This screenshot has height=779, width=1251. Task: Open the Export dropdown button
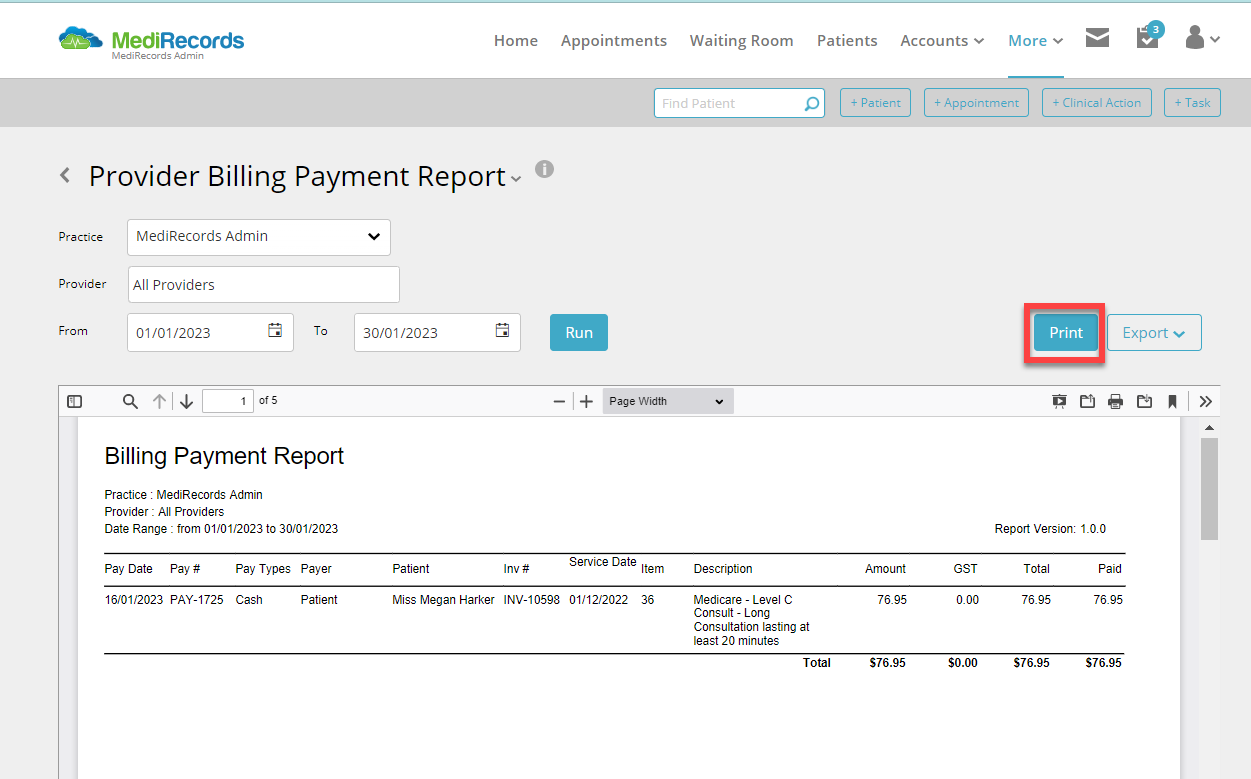tap(1154, 333)
